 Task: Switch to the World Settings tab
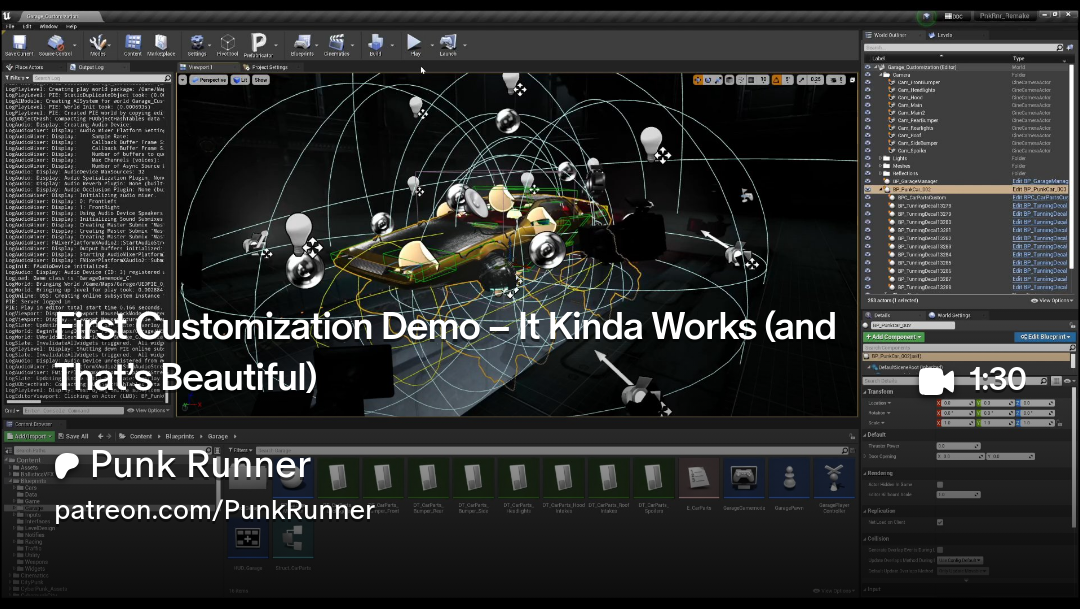pyautogui.click(x=953, y=315)
